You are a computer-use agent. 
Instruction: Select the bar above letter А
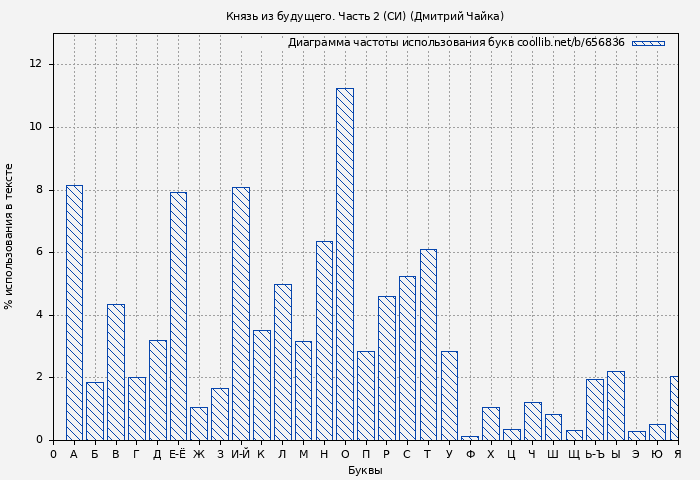(x=74, y=312)
